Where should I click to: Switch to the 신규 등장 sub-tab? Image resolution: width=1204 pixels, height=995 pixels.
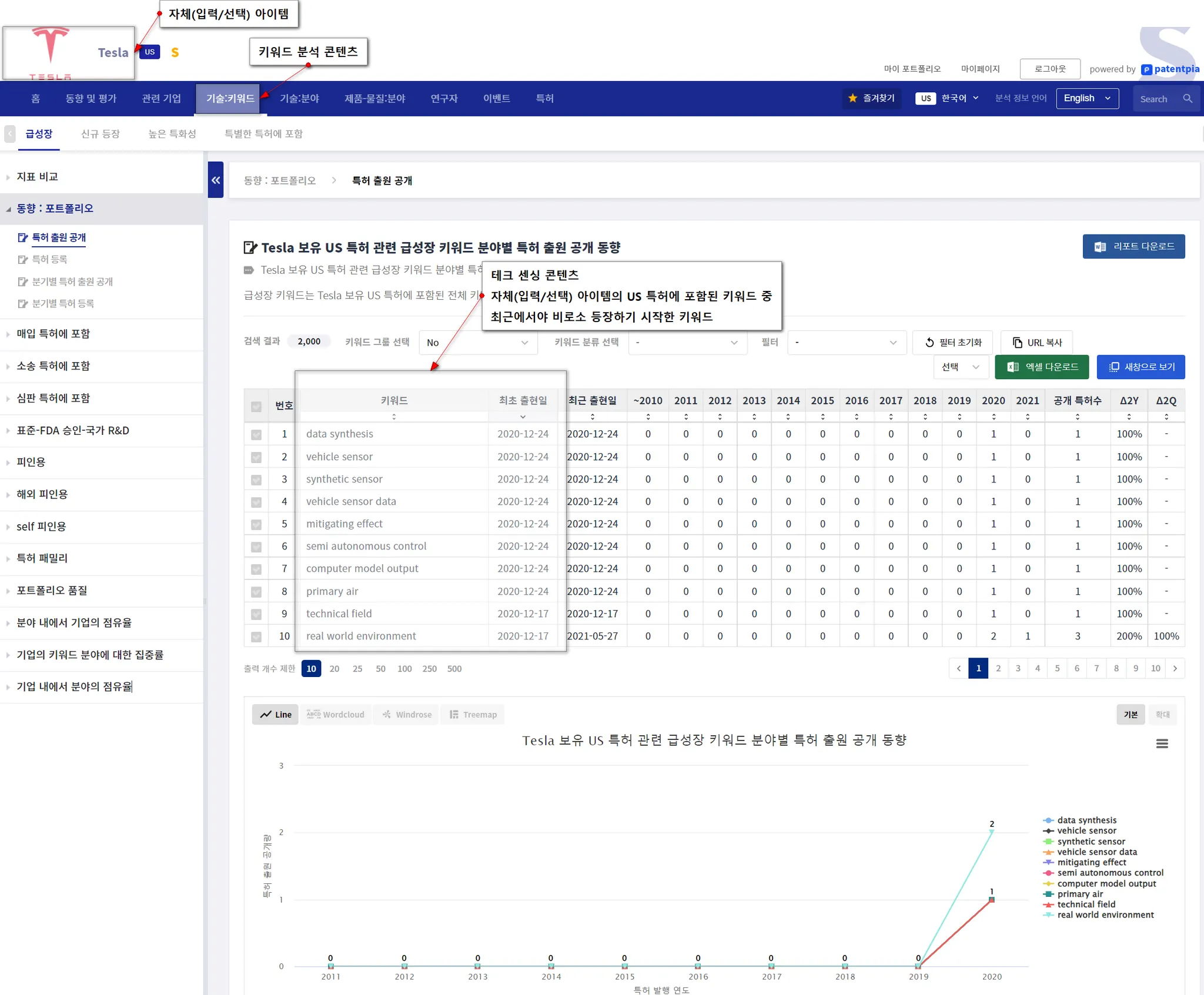[100, 134]
